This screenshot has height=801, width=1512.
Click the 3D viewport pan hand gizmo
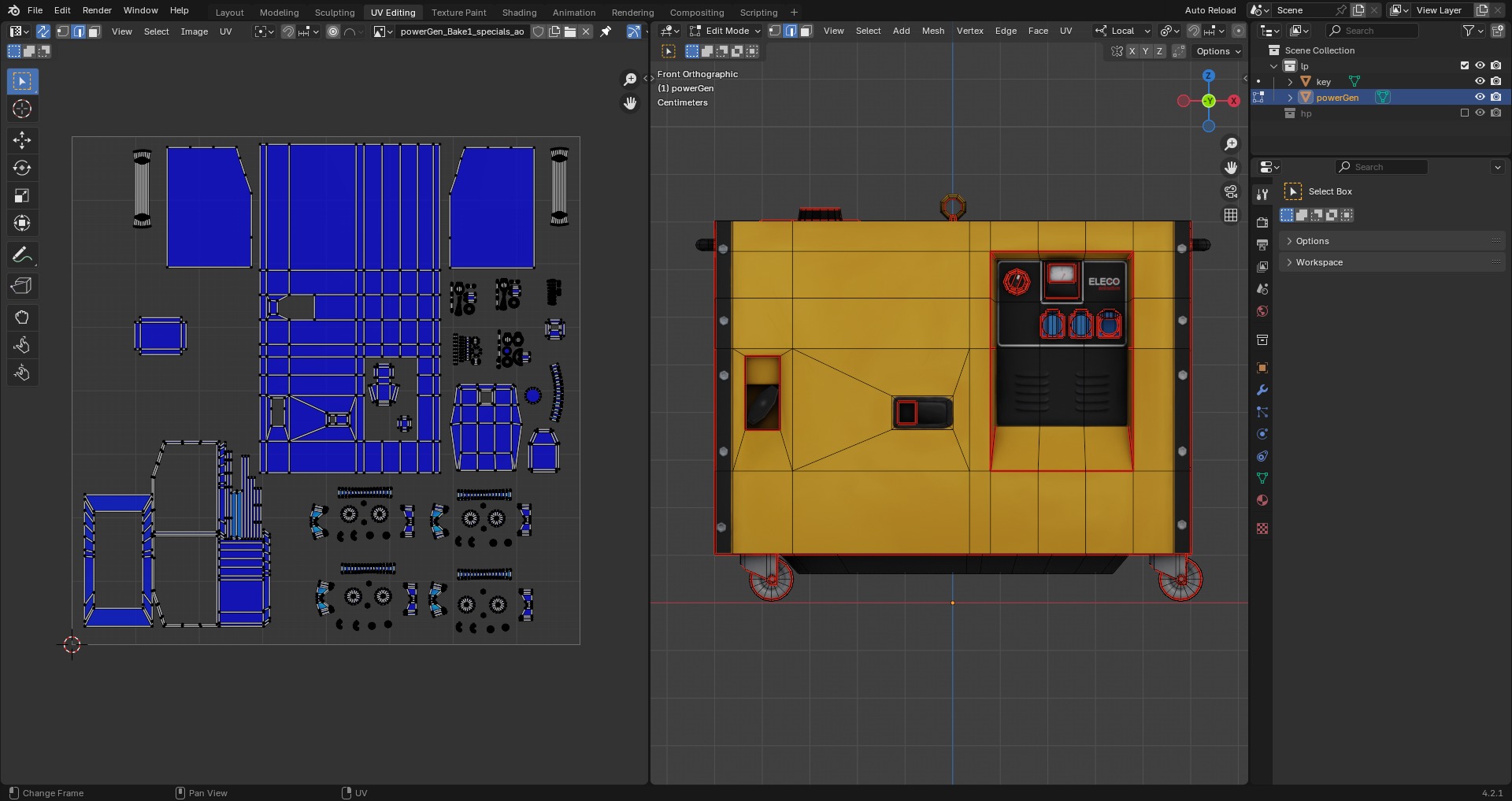[1231, 168]
